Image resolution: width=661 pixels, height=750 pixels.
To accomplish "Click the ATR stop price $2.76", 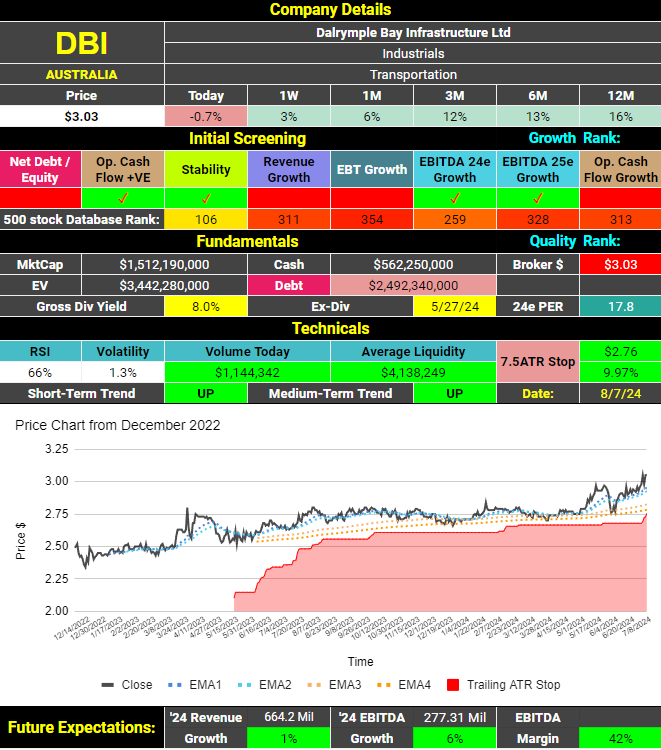I will 620,352.
